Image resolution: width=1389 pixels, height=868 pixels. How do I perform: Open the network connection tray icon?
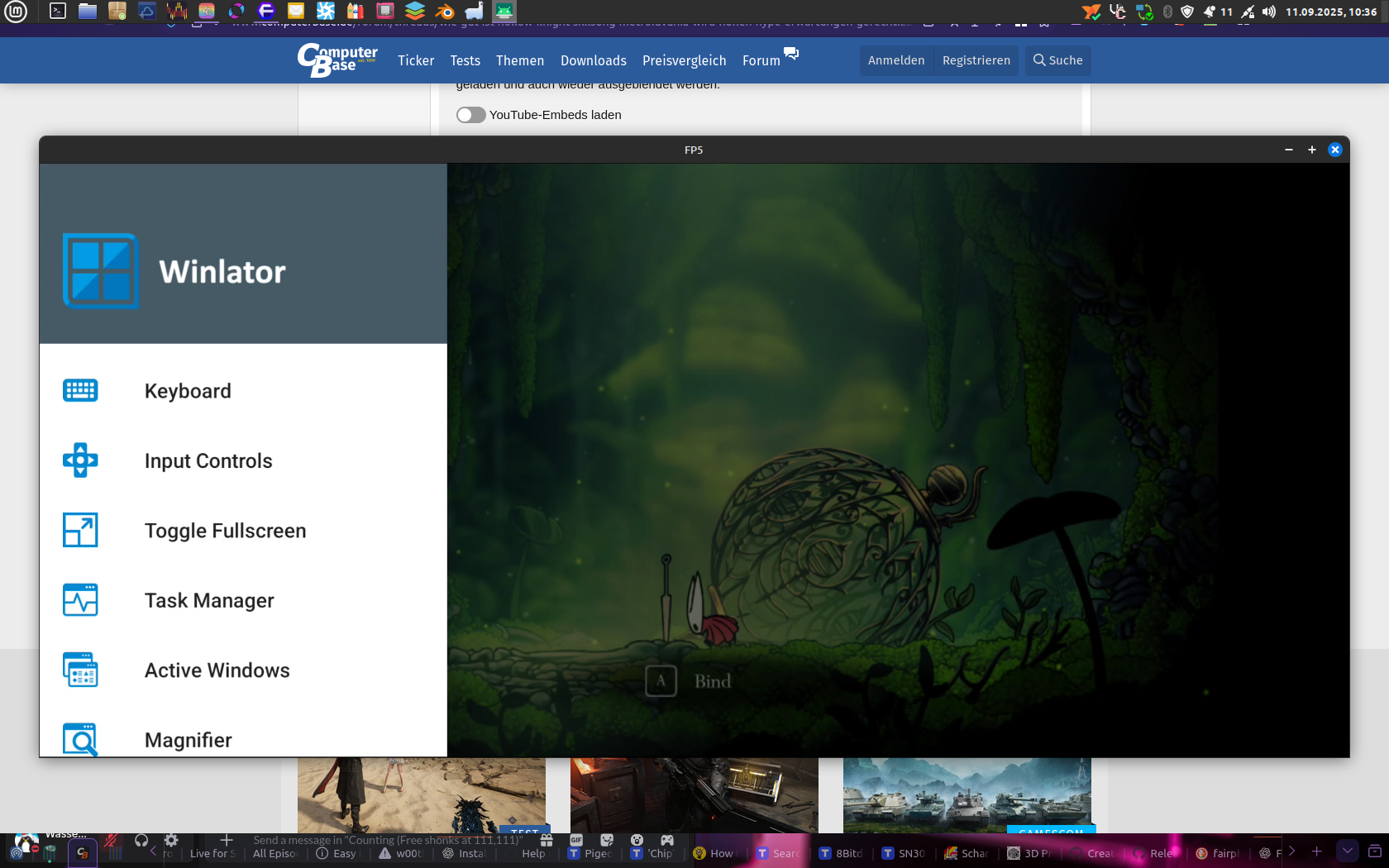(x=1248, y=12)
